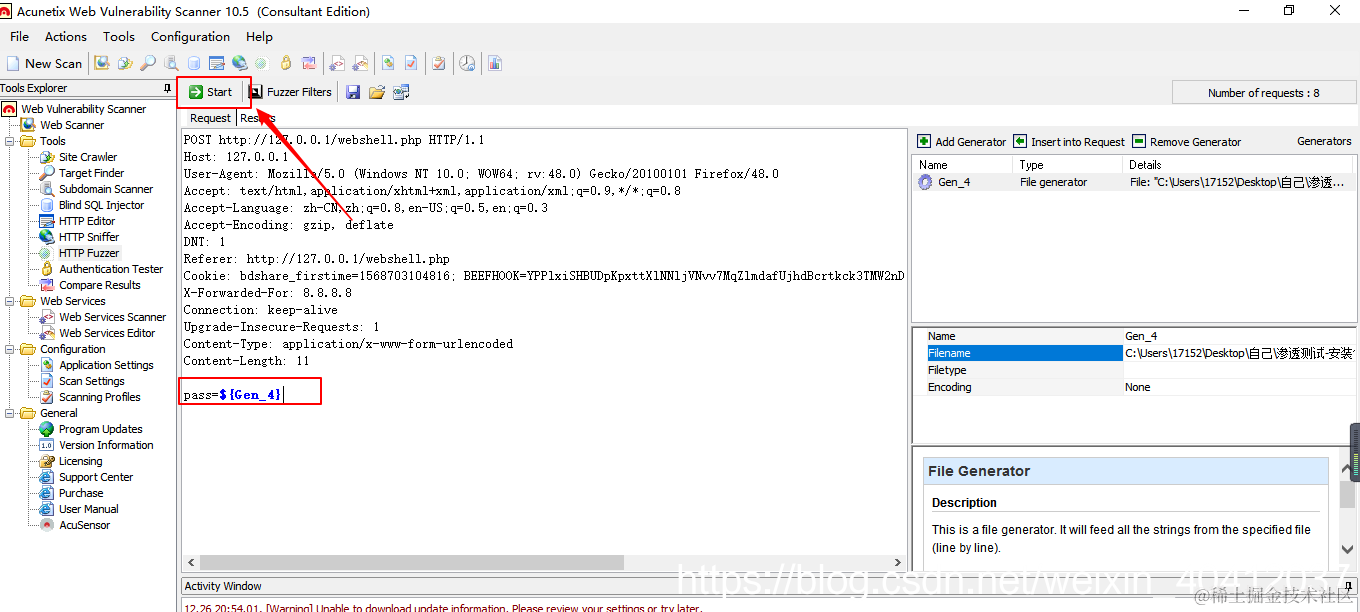Click the Details column header in generators list
1360x612 pixels.
click(1239, 165)
